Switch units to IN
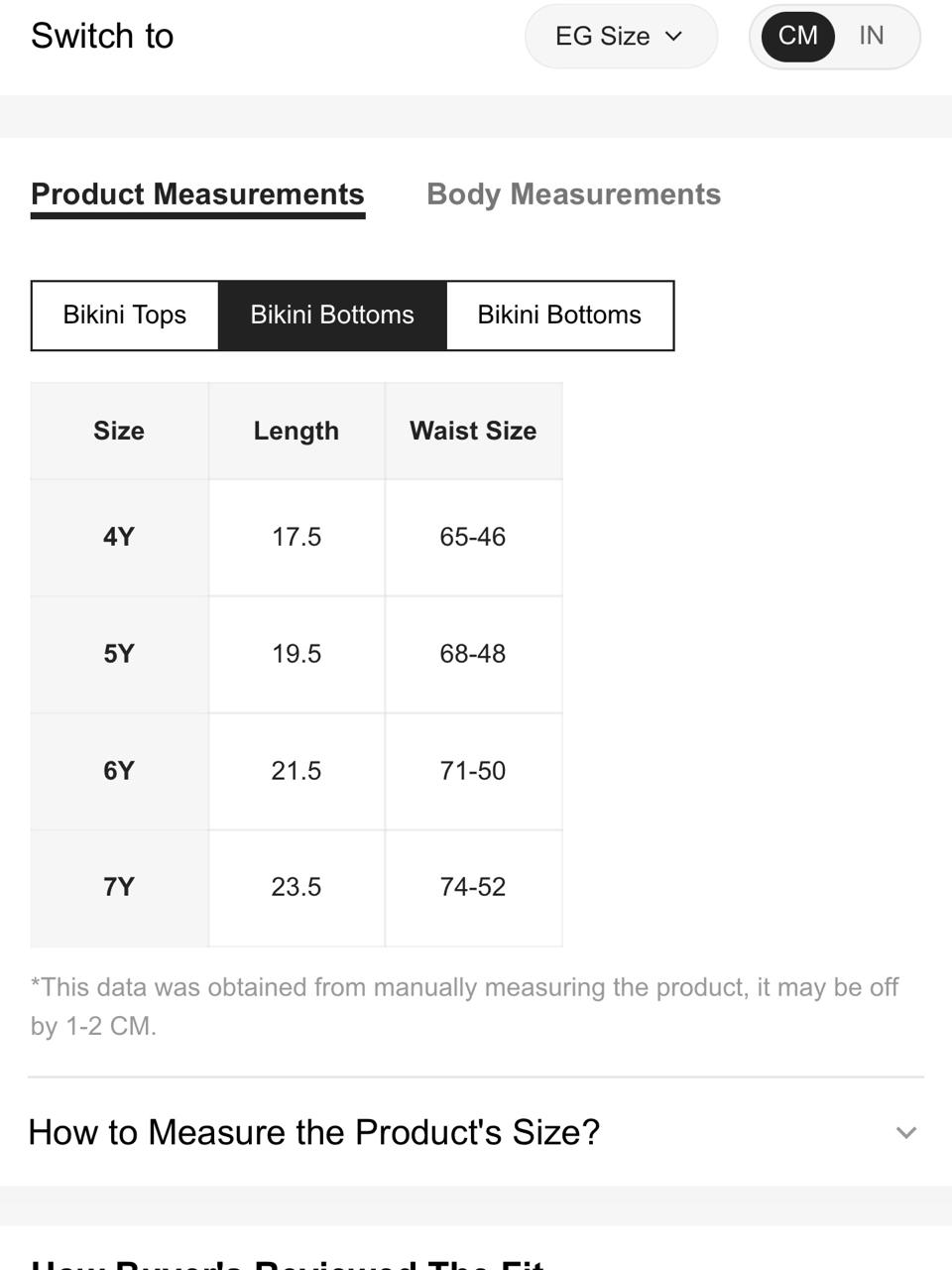Image resolution: width=952 pixels, height=1270 pixels. coord(872,36)
